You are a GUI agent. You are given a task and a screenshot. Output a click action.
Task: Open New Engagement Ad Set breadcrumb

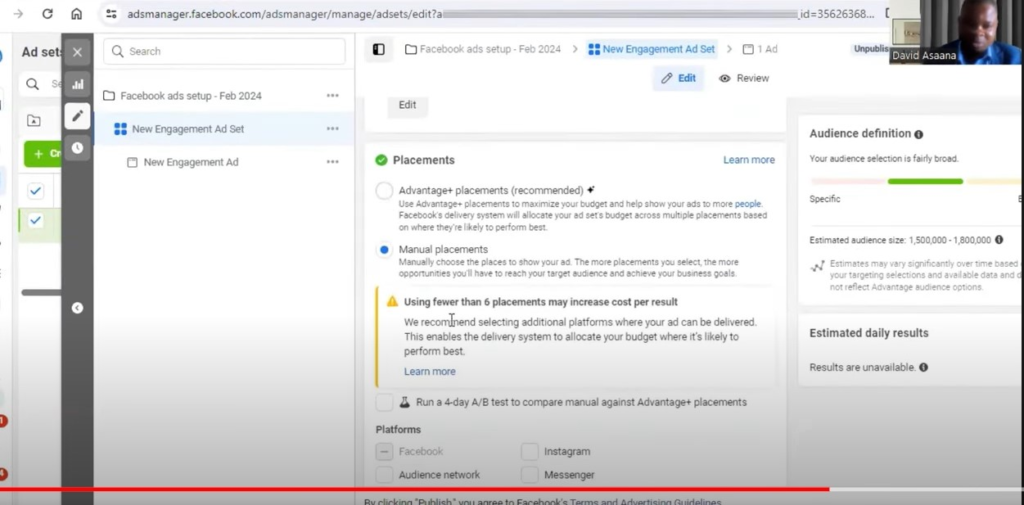pyautogui.click(x=652, y=49)
